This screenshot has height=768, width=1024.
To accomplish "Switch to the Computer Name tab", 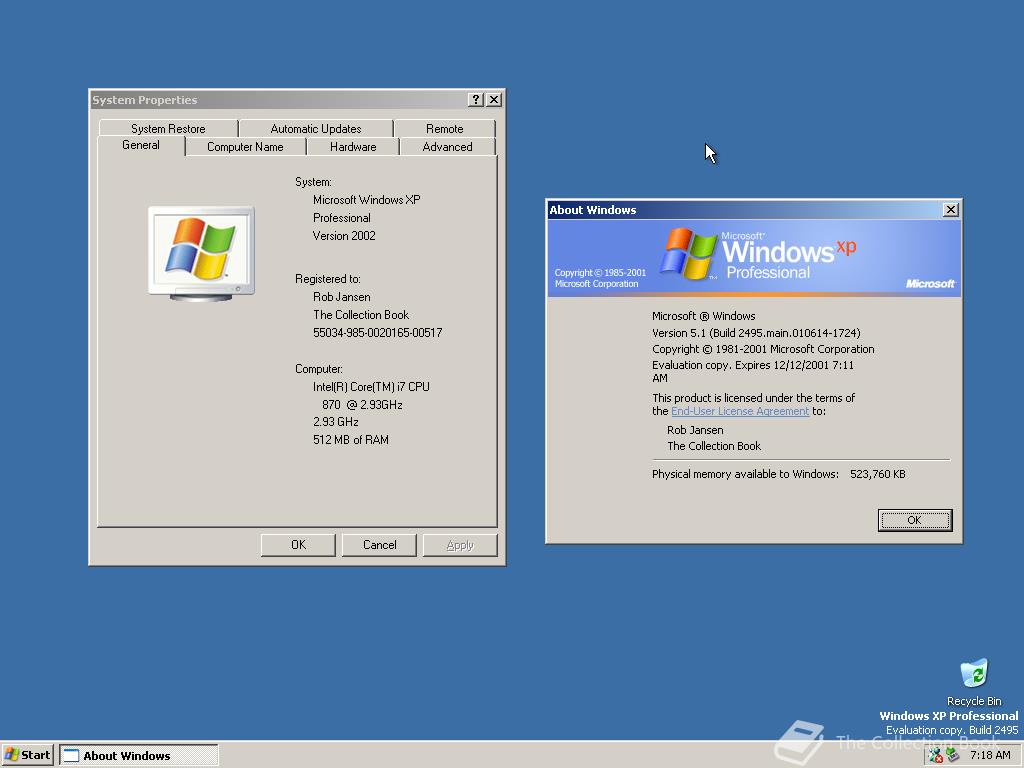I will tap(245, 146).
